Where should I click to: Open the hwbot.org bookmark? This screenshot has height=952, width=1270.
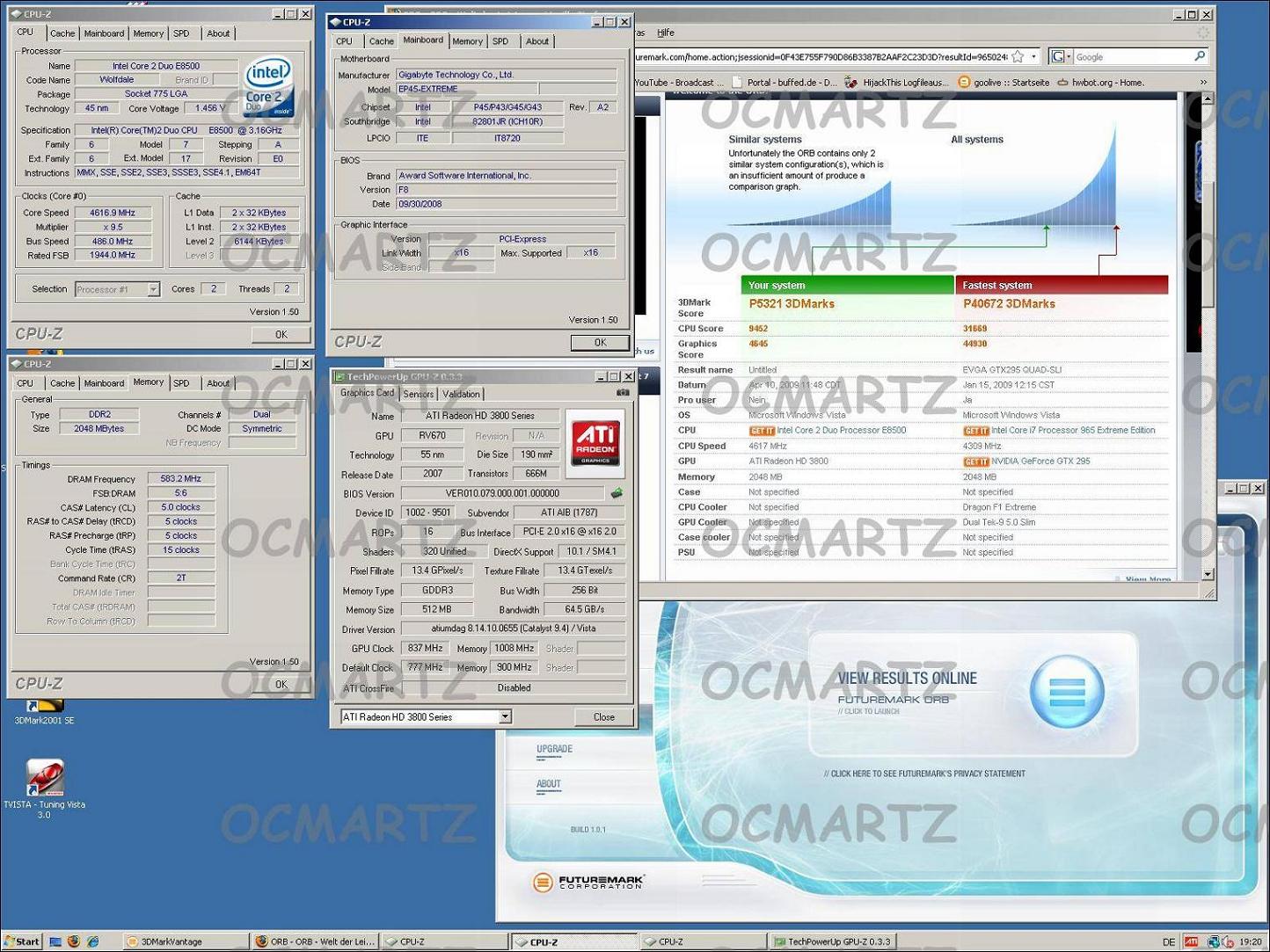(1100, 83)
